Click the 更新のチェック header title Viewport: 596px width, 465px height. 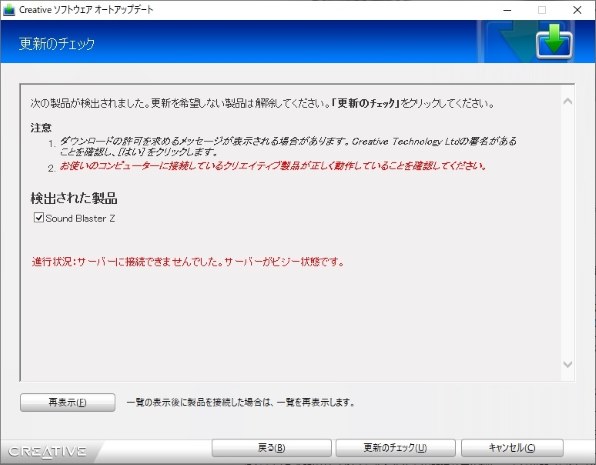click(x=57, y=43)
